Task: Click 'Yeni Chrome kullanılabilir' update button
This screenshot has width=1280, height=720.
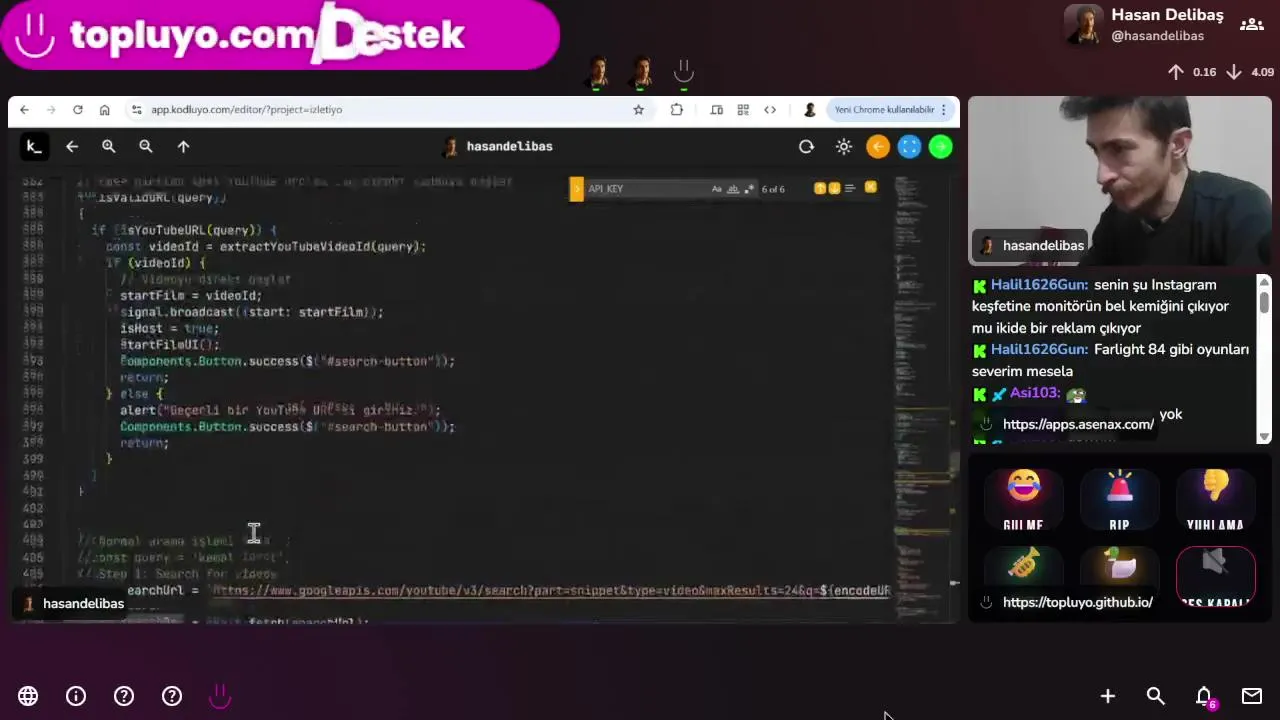Action: click(884, 110)
